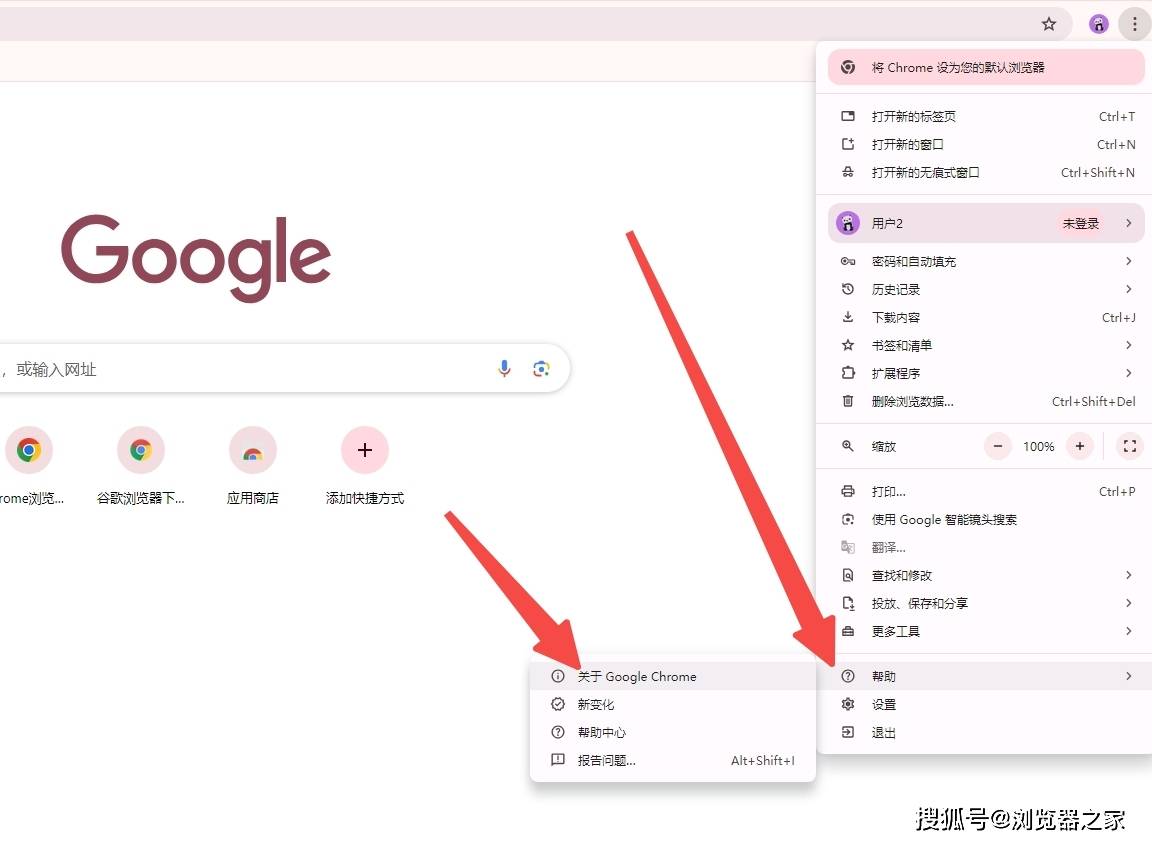Screen dimensions: 1152x844
Task: Click the download arrow icon
Action: (848, 317)
